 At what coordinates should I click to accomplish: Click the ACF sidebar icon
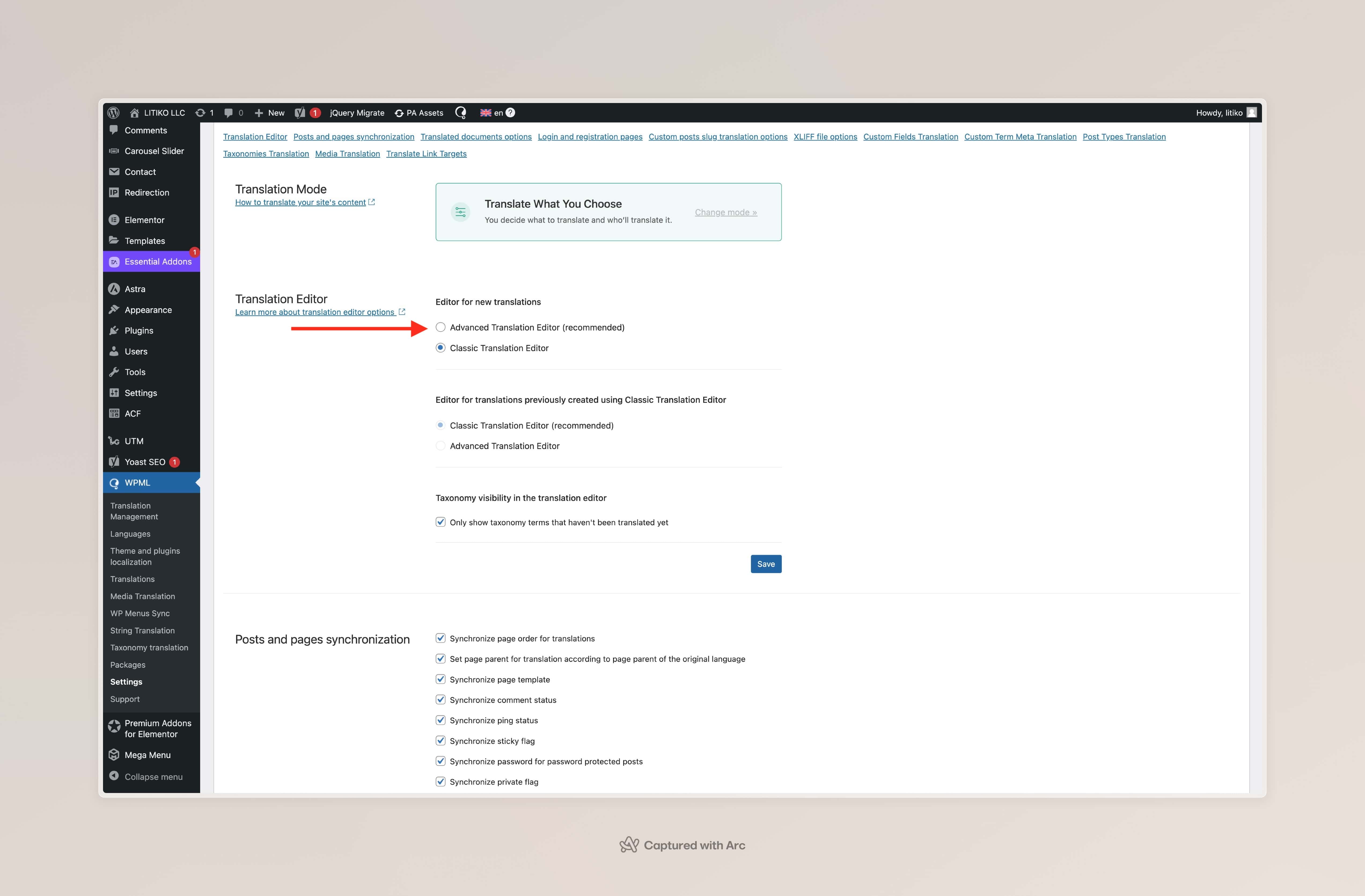[114, 413]
